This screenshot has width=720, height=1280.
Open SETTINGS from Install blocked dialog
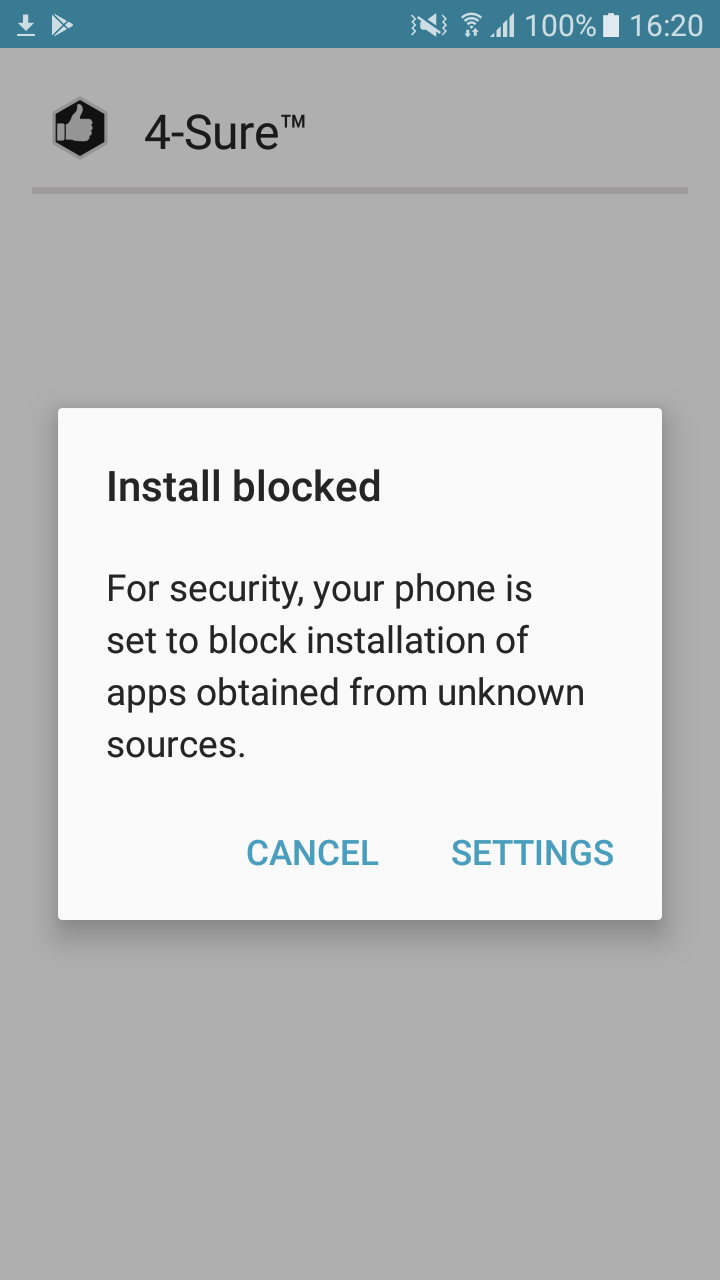coord(532,853)
